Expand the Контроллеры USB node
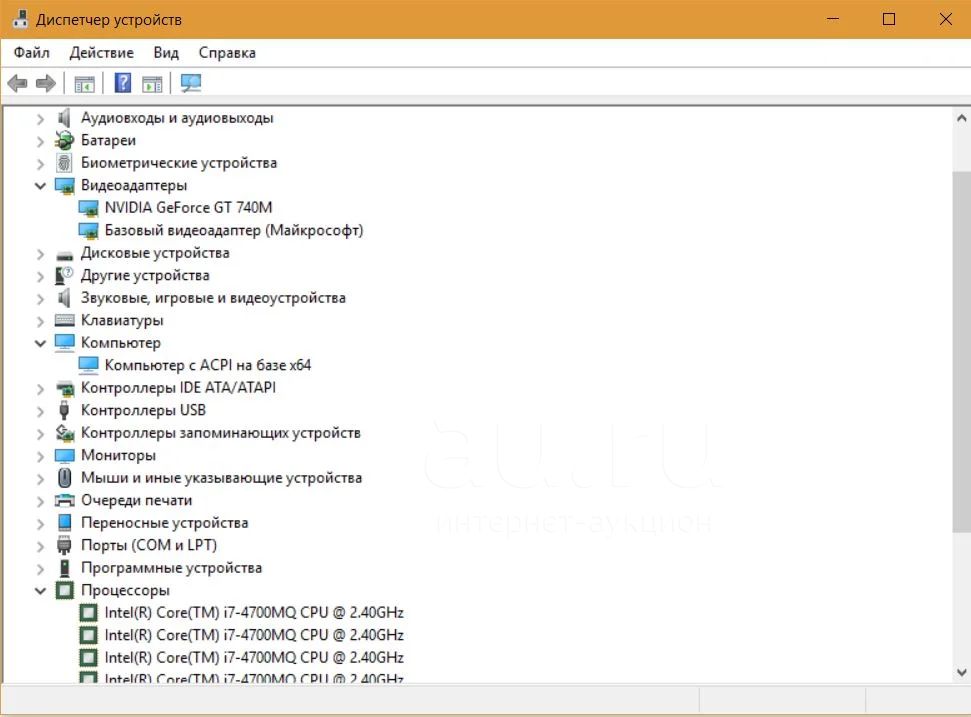 pyautogui.click(x=40, y=411)
